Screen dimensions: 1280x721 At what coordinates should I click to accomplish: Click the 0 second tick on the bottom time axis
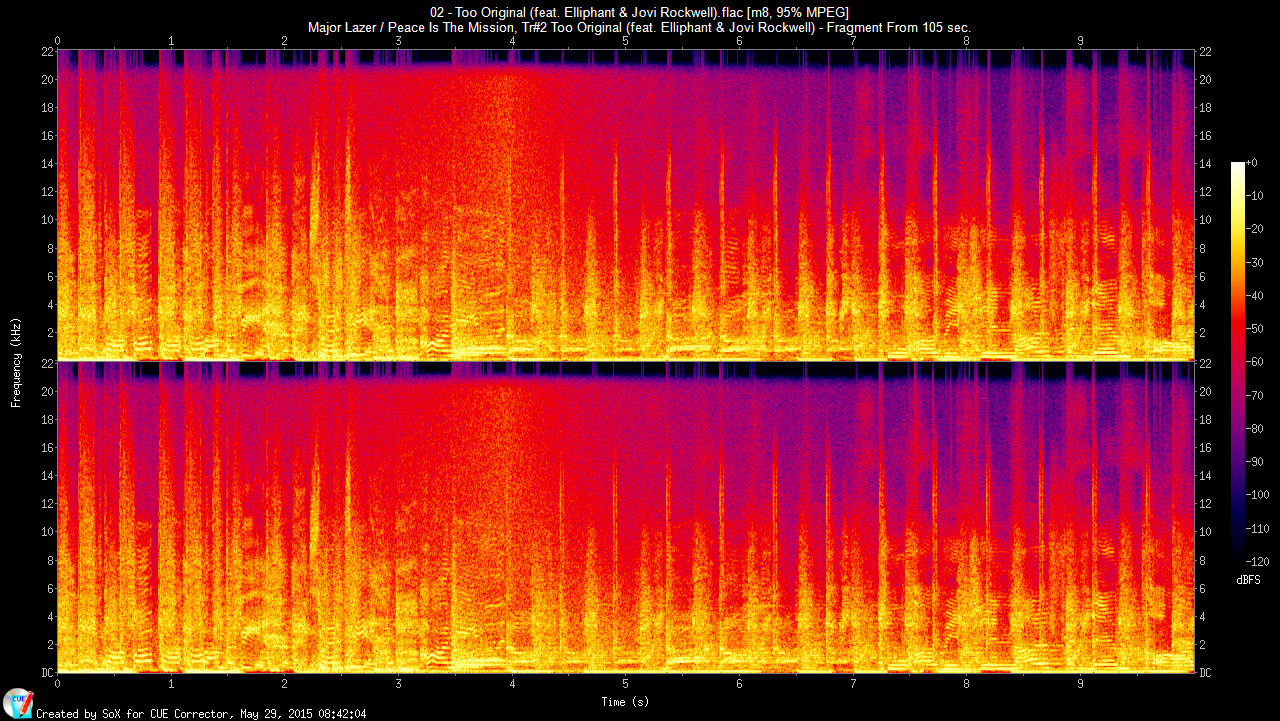click(58, 684)
